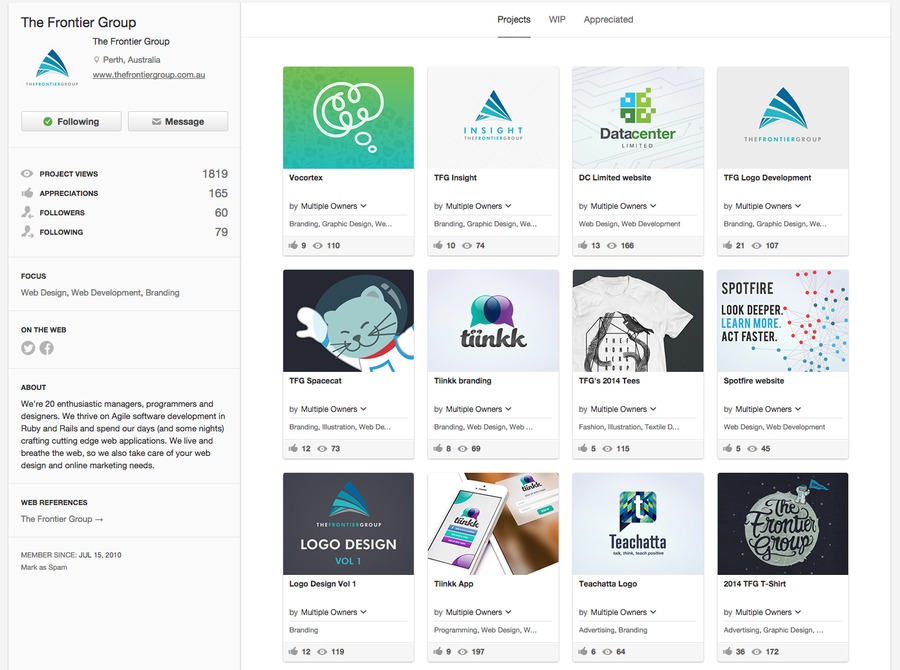Click the Following person icon in stats
The width and height of the screenshot is (900, 670).
tap(27, 232)
